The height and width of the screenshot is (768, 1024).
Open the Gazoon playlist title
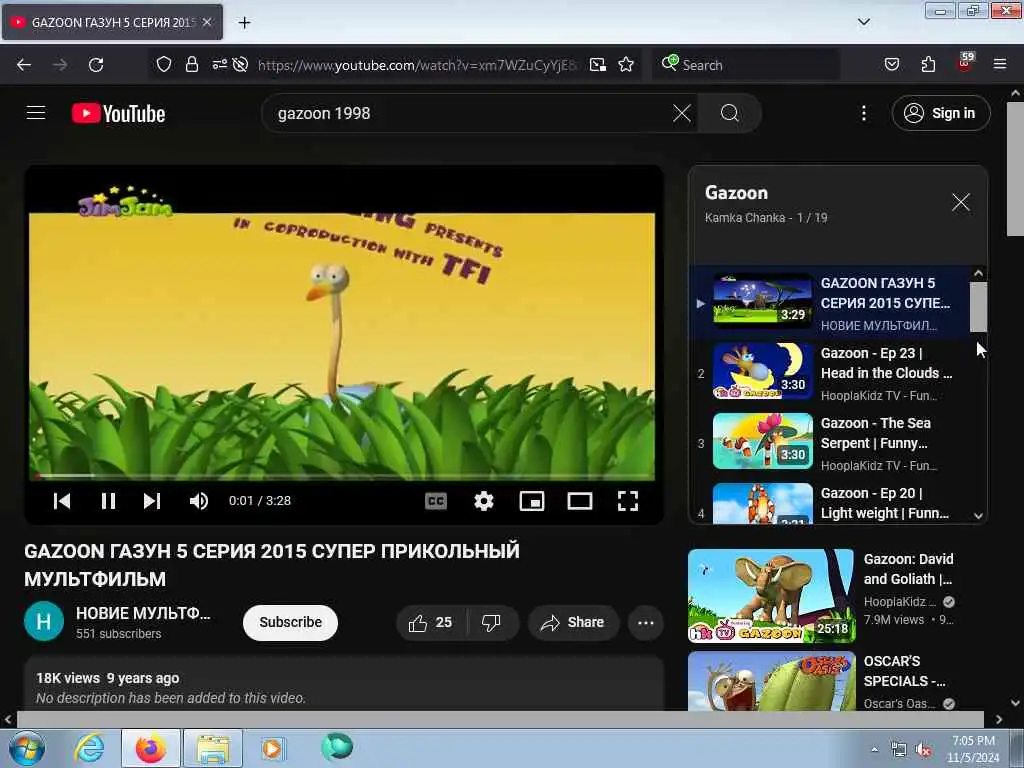pos(736,193)
